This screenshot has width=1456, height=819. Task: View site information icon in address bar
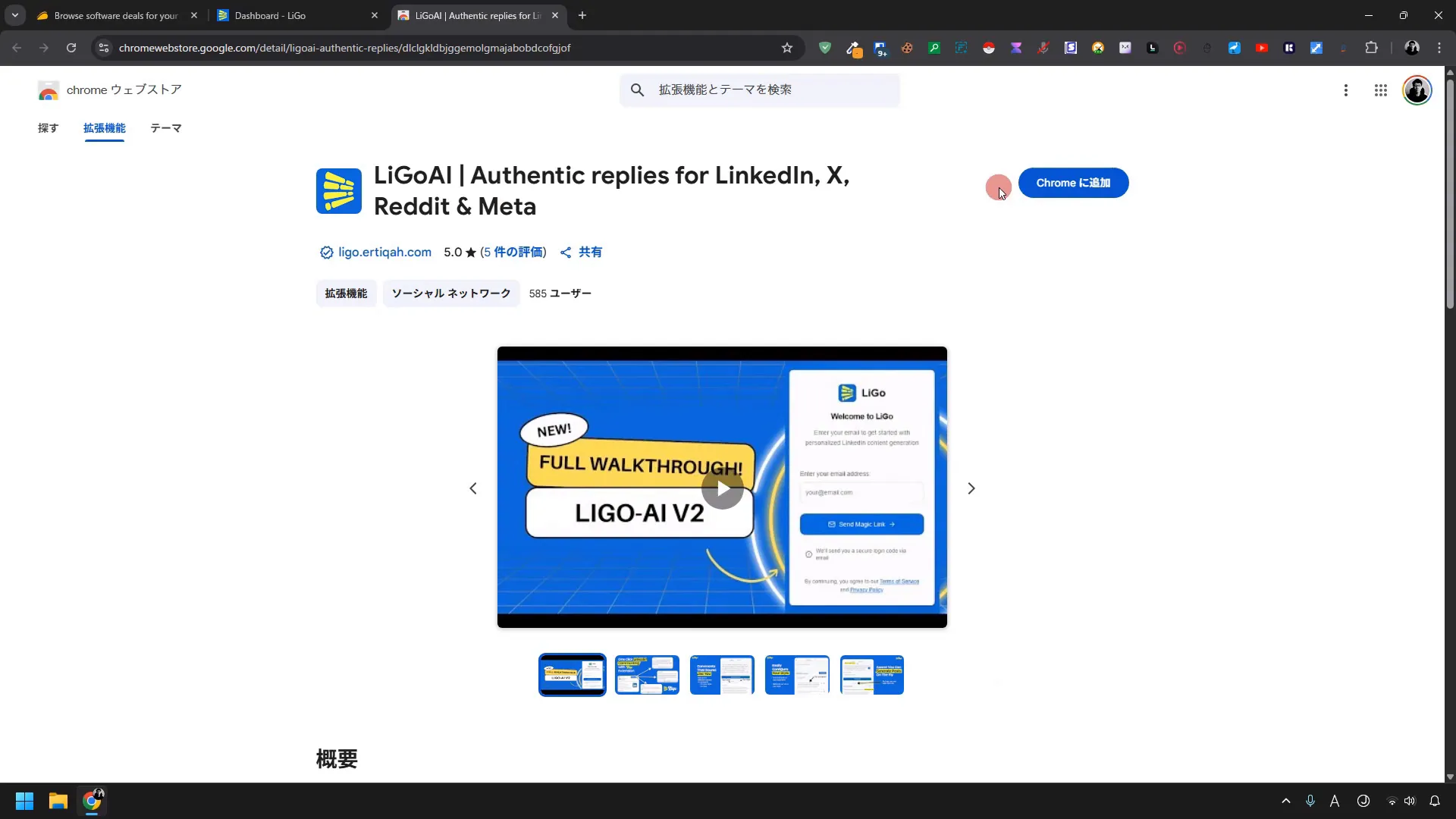pyautogui.click(x=104, y=48)
